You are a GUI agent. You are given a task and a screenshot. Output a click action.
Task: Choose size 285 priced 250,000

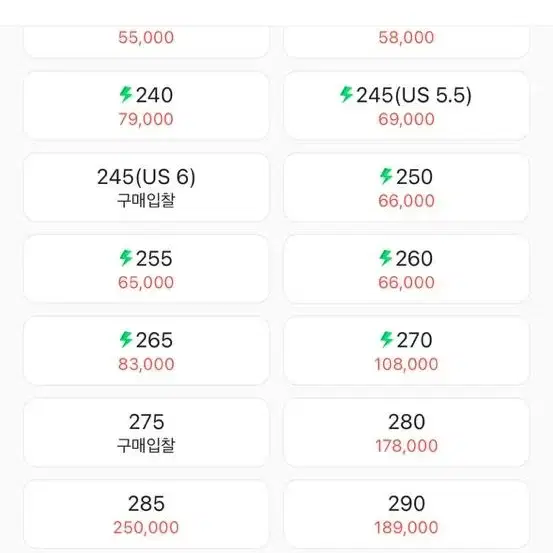(146, 515)
